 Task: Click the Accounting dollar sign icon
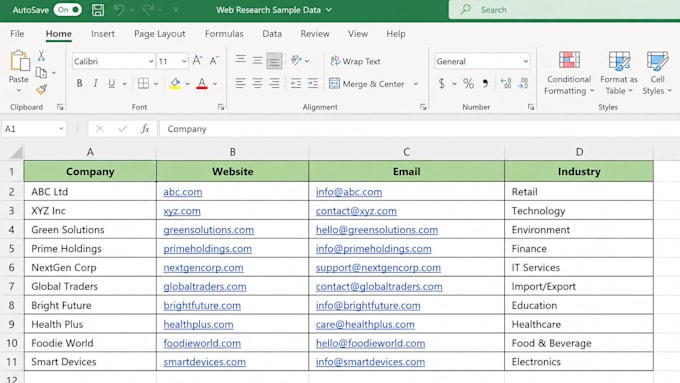441,83
